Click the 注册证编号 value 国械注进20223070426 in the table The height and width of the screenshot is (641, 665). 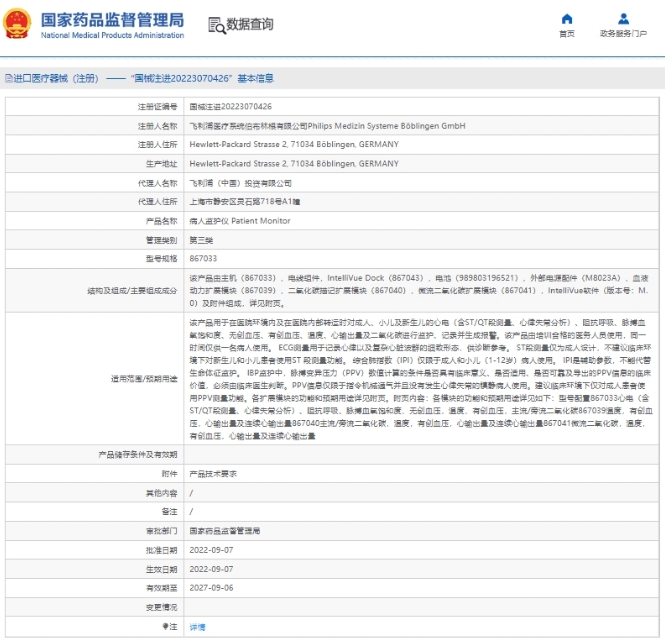[230, 107]
